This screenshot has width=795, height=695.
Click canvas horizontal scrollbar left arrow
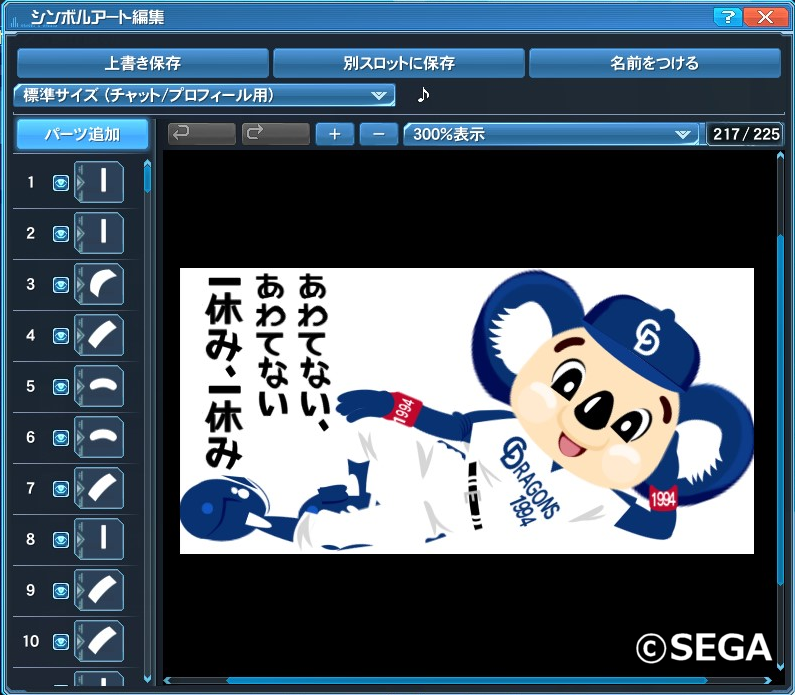coord(167,680)
